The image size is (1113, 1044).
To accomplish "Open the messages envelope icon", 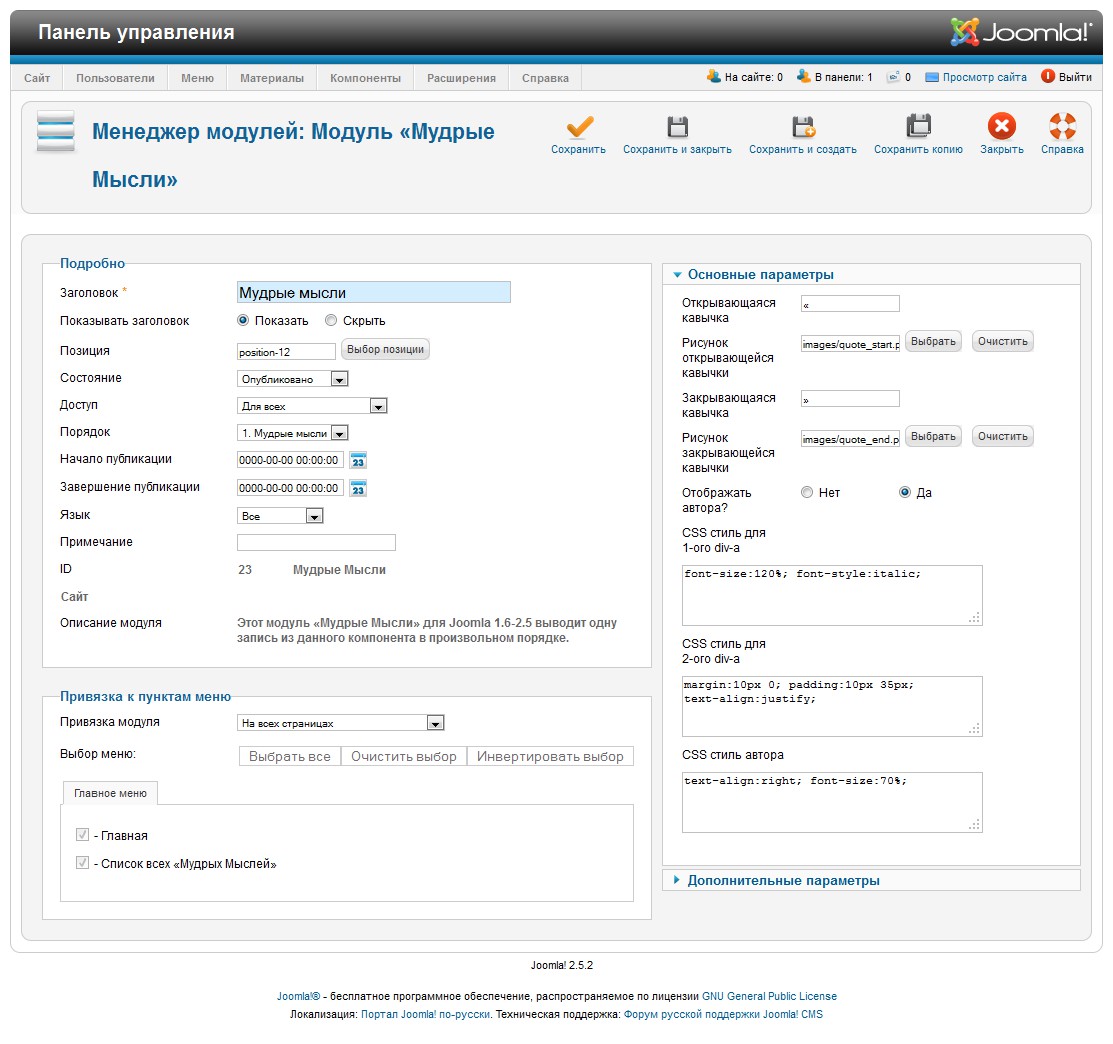I will (x=893, y=77).
